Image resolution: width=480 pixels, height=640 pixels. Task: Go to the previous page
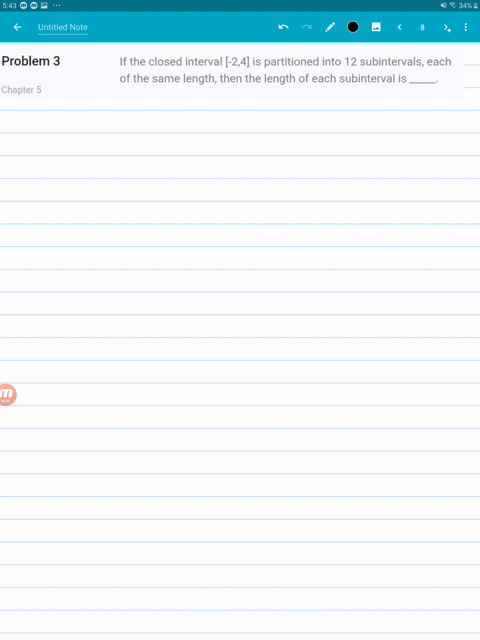coord(400,27)
